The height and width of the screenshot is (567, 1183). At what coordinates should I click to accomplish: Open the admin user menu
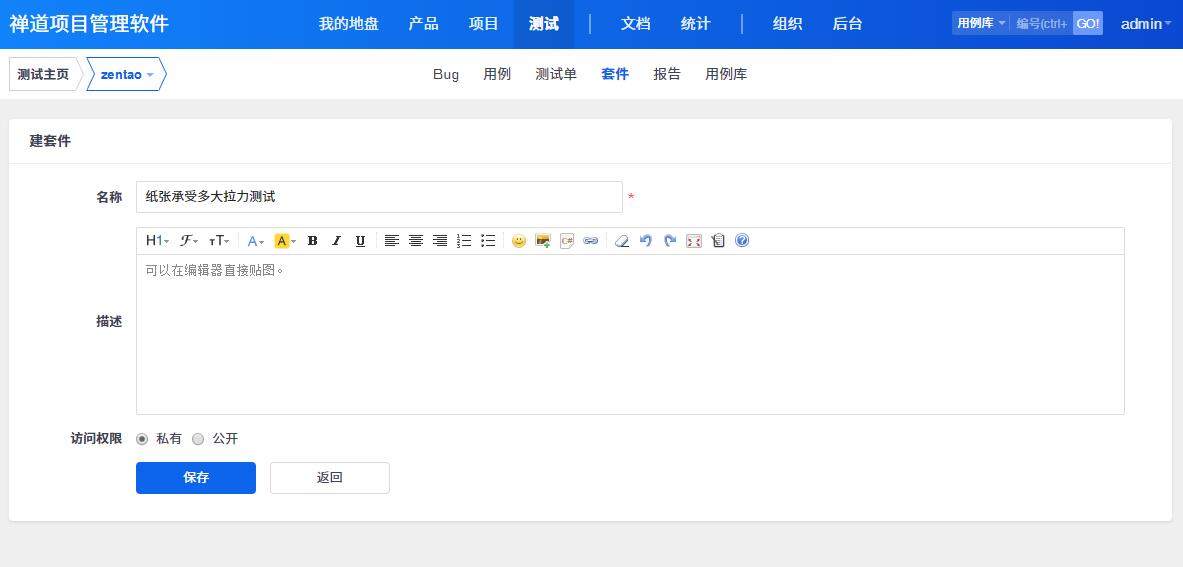tap(1145, 24)
